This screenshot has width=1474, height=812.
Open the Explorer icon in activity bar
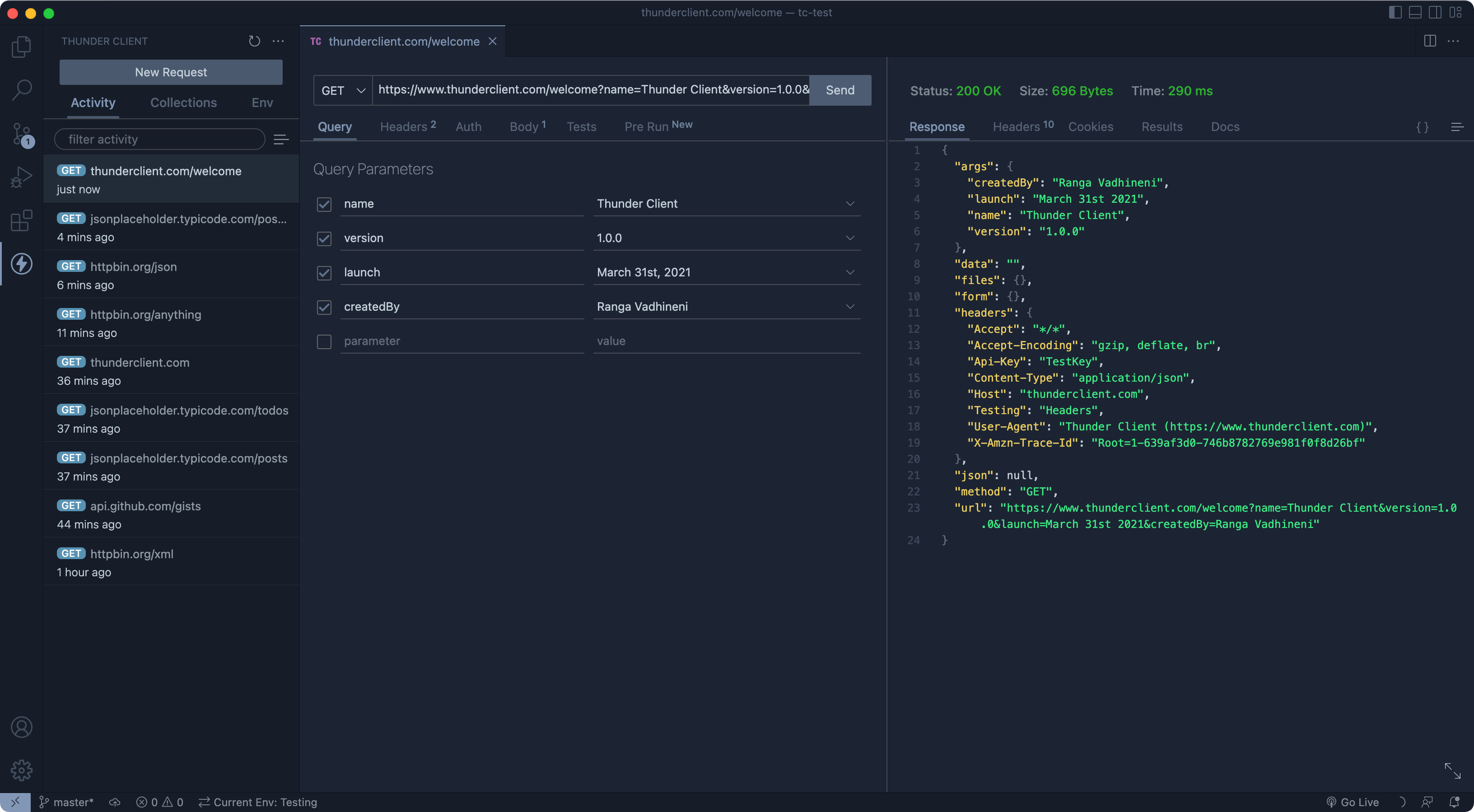pyautogui.click(x=21, y=47)
